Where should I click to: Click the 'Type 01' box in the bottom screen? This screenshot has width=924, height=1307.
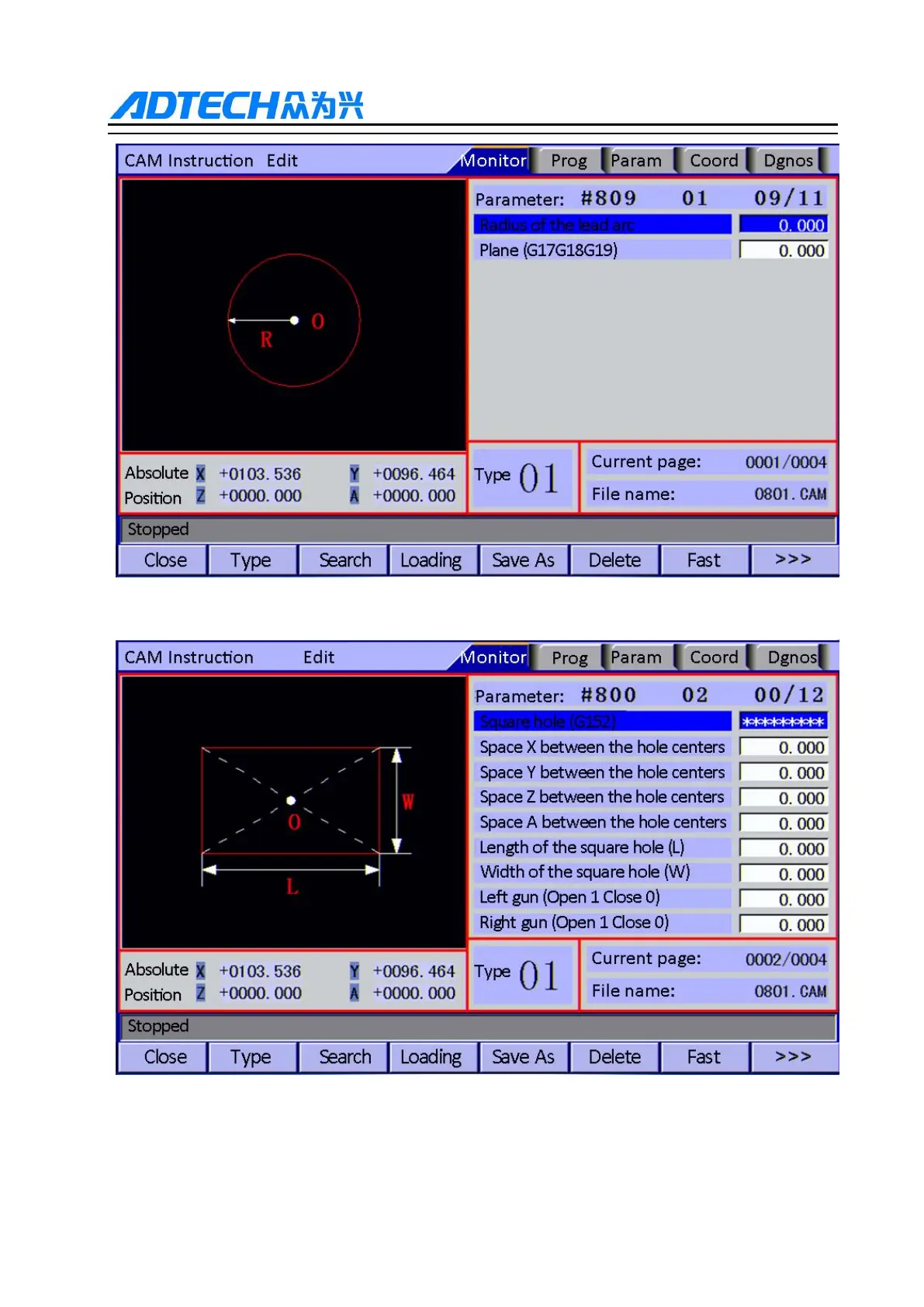[x=523, y=975]
